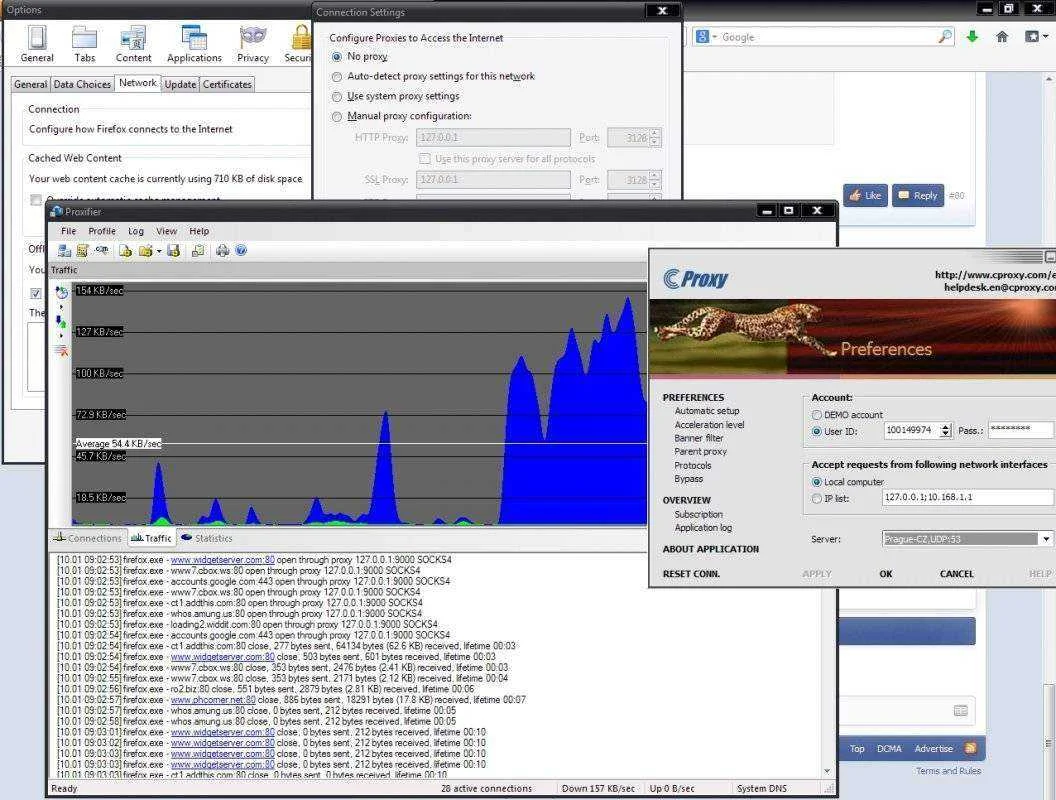The image size is (1056, 800).
Task: Click the orange RSS feed icon in footer
Action: point(970,748)
